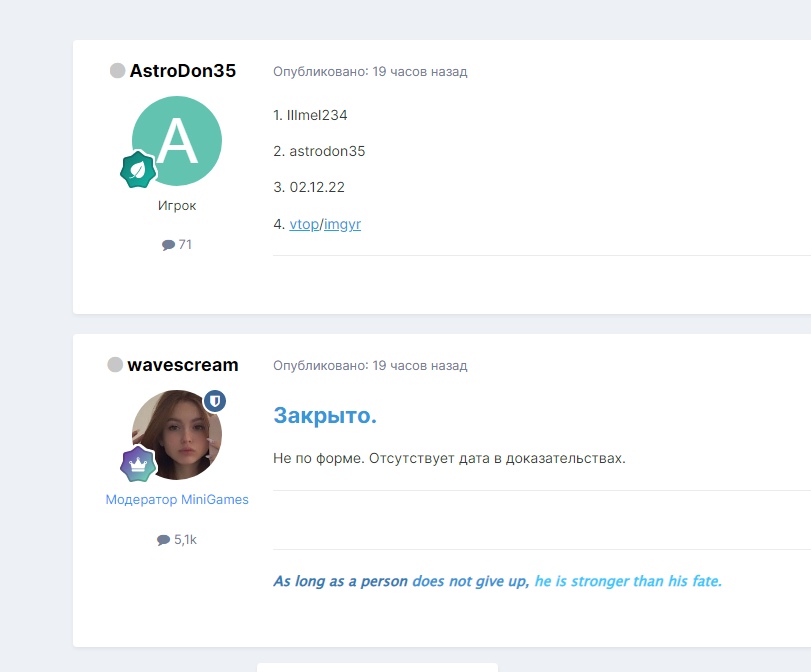Image resolution: width=811 pixels, height=672 pixels.
Task: Click the blue Закрыто heading
Action: point(325,416)
